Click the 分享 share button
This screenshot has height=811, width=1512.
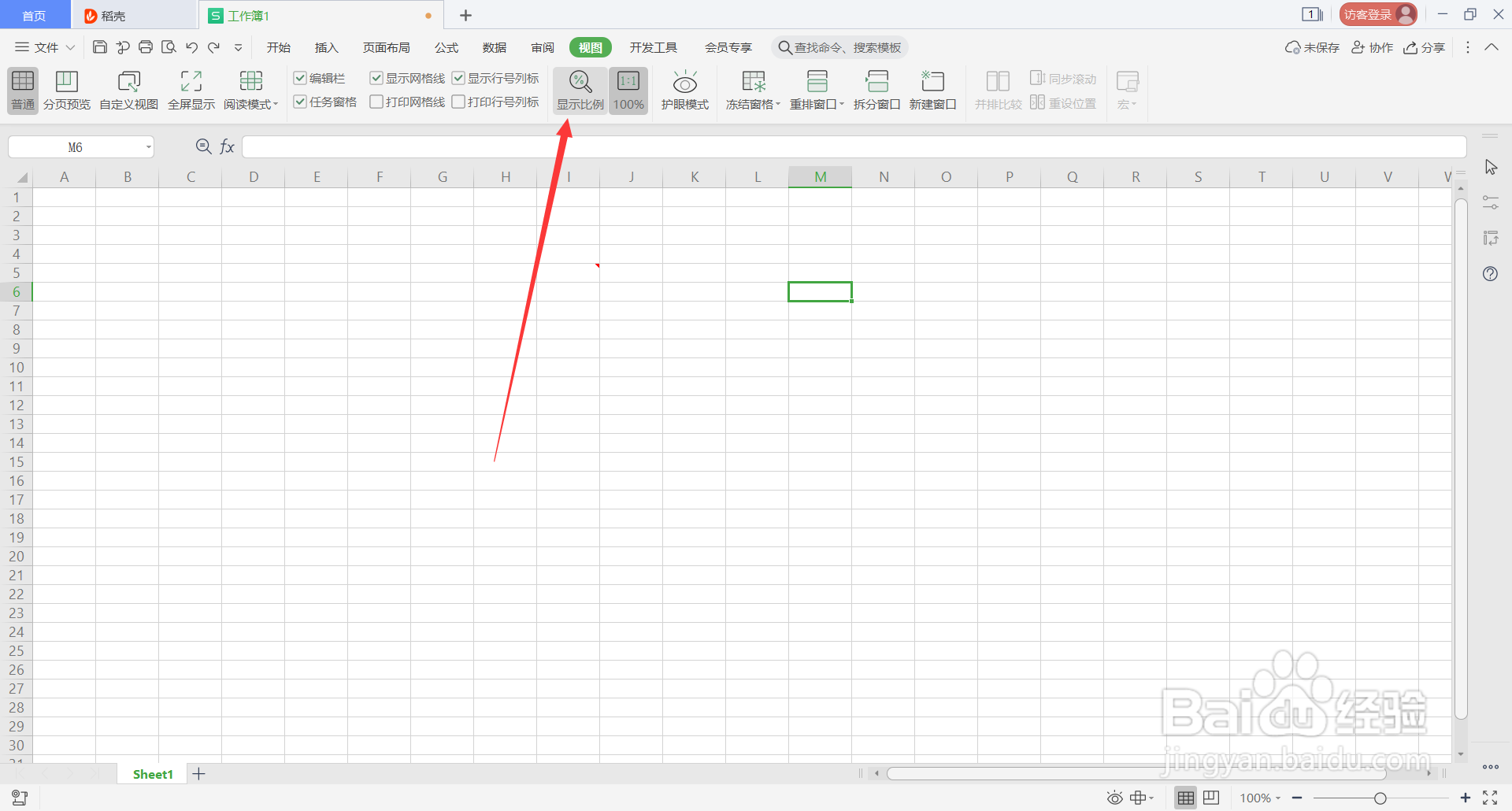(x=1424, y=47)
